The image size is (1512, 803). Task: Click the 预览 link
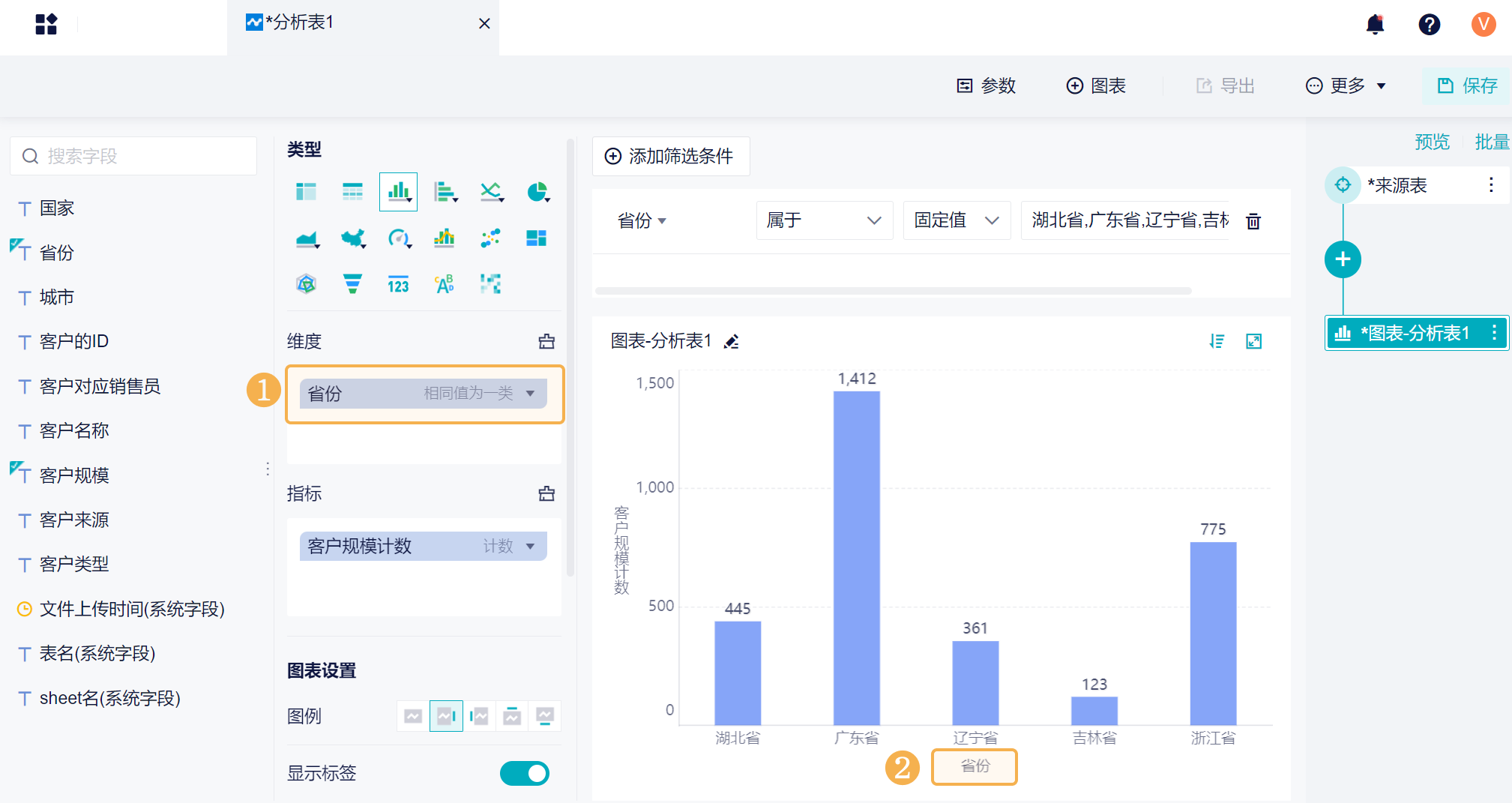click(x=1432, y=142)
